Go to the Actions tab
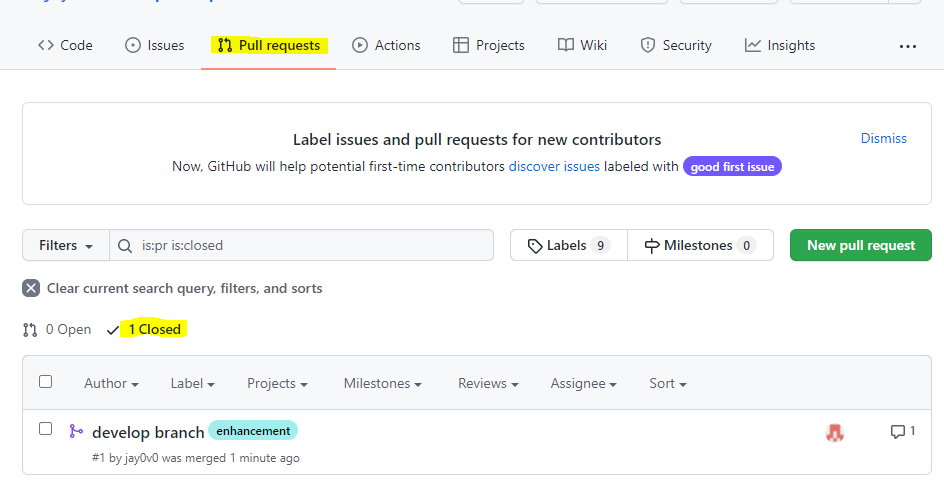944x497 pixels. 386,45
